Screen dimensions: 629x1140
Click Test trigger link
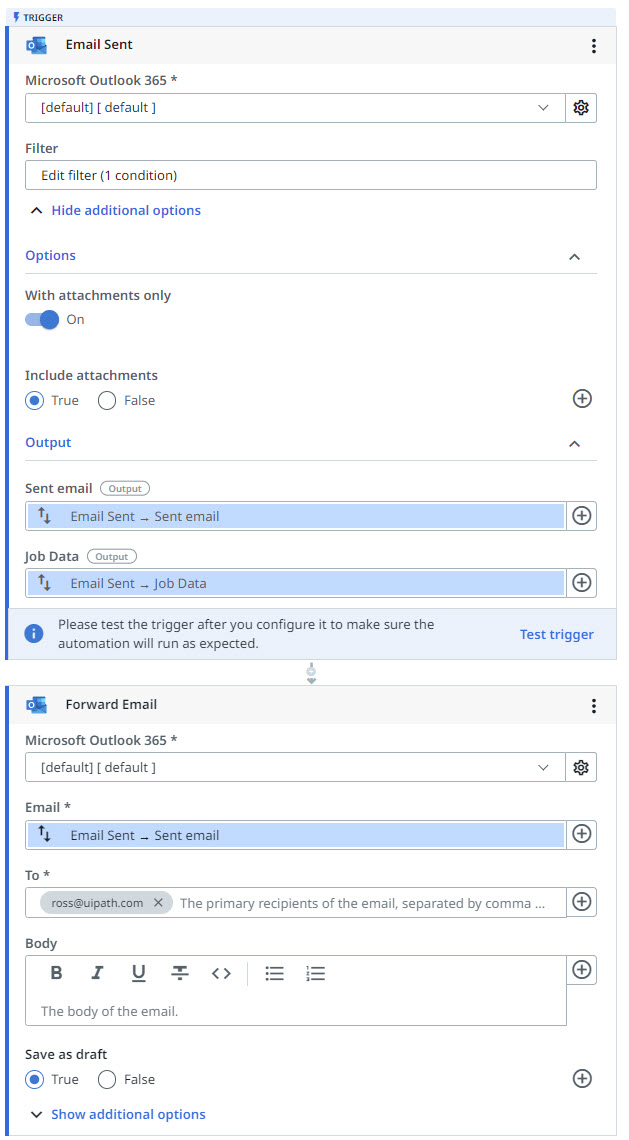click(556, 634)
